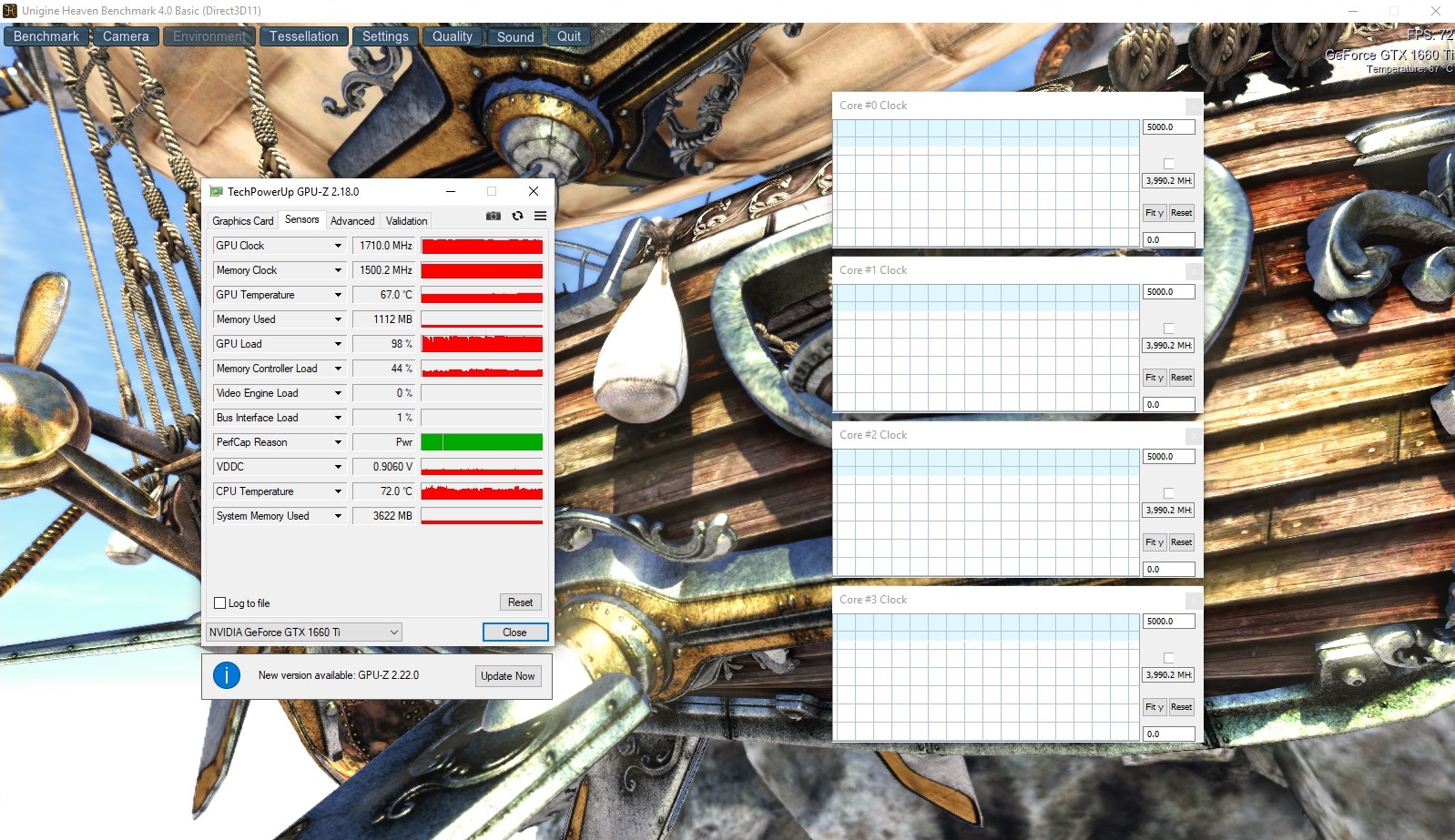This screenshot has height=840, width=1455.
Task: Click the GPU-Z screenshot camera icon
Action: click(493, 216)
